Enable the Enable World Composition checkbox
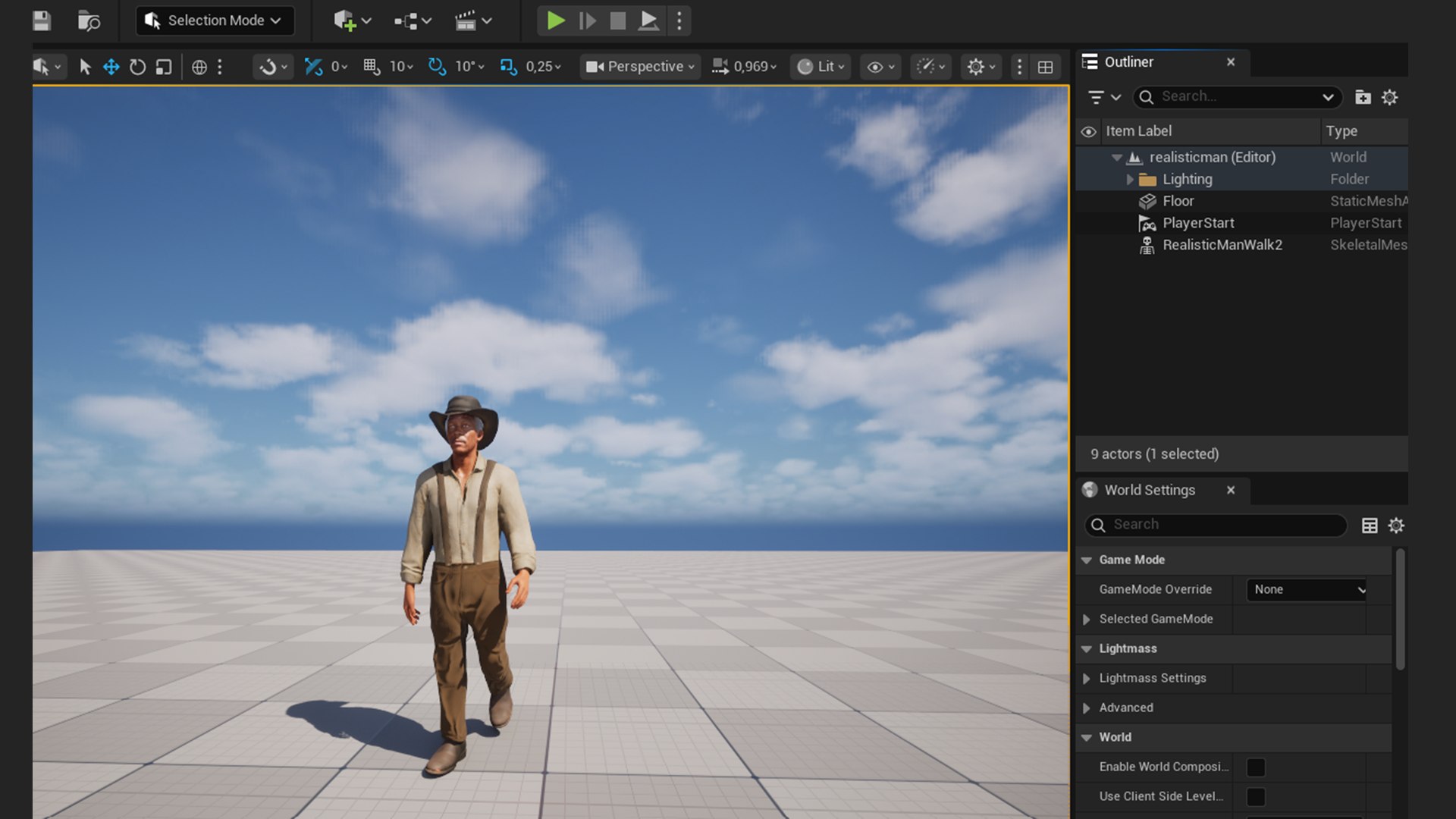 [x=1255, y=767]
